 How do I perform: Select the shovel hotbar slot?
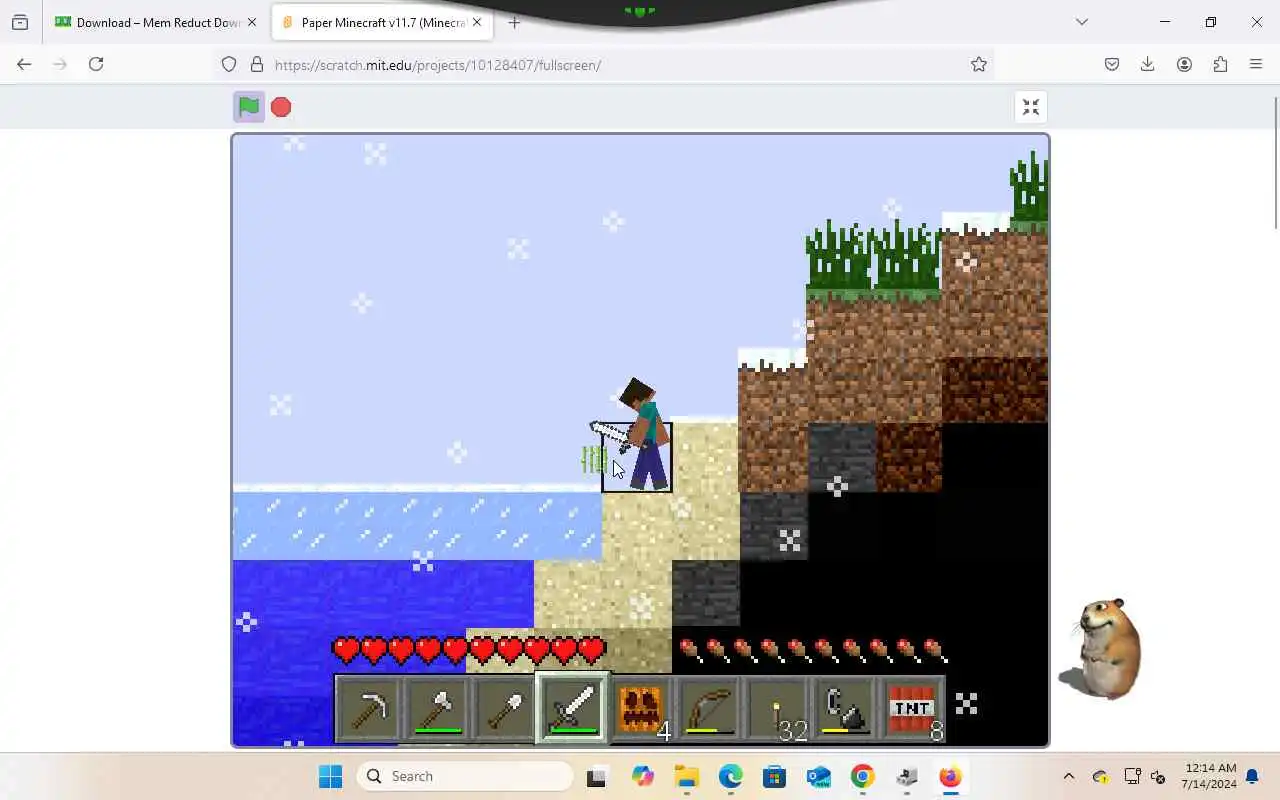[504, 709]
